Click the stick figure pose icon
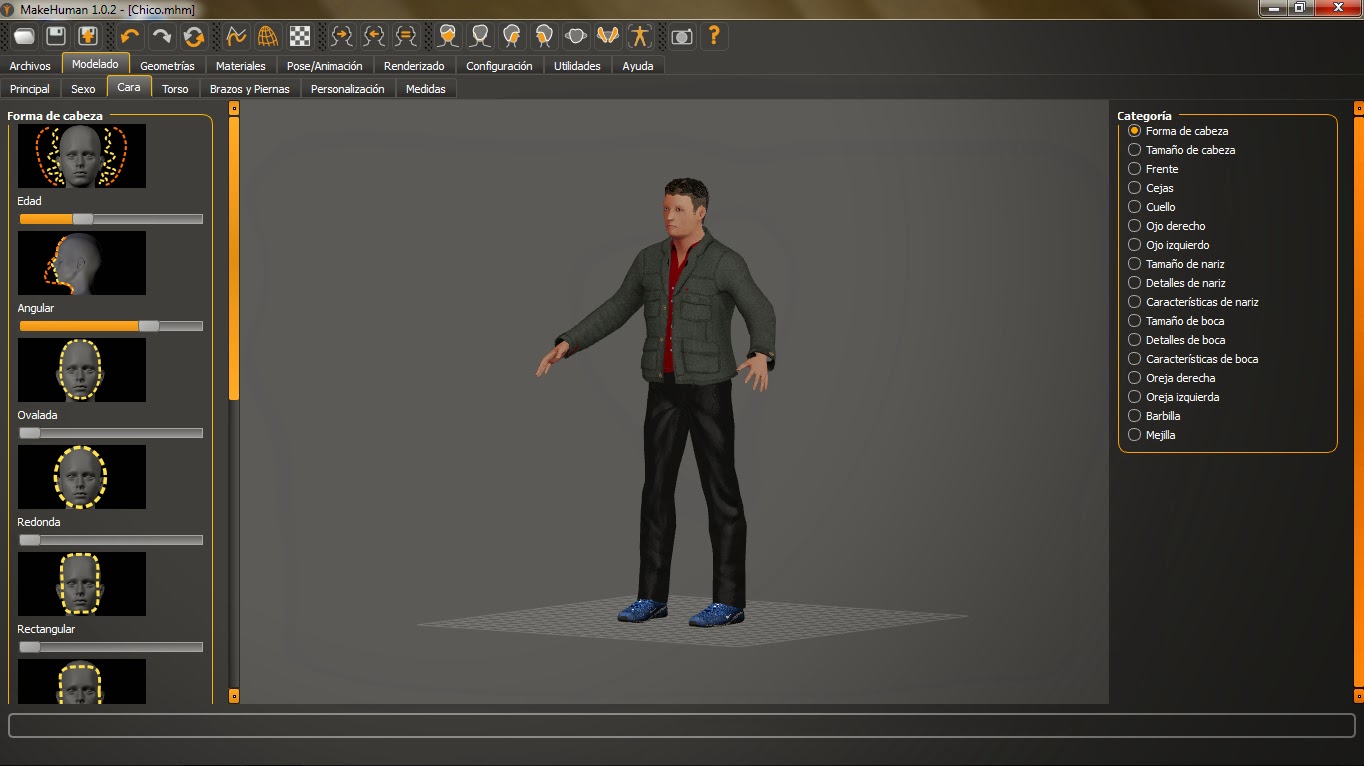This screenshot has width=1364, height=766. coord(639,36)
